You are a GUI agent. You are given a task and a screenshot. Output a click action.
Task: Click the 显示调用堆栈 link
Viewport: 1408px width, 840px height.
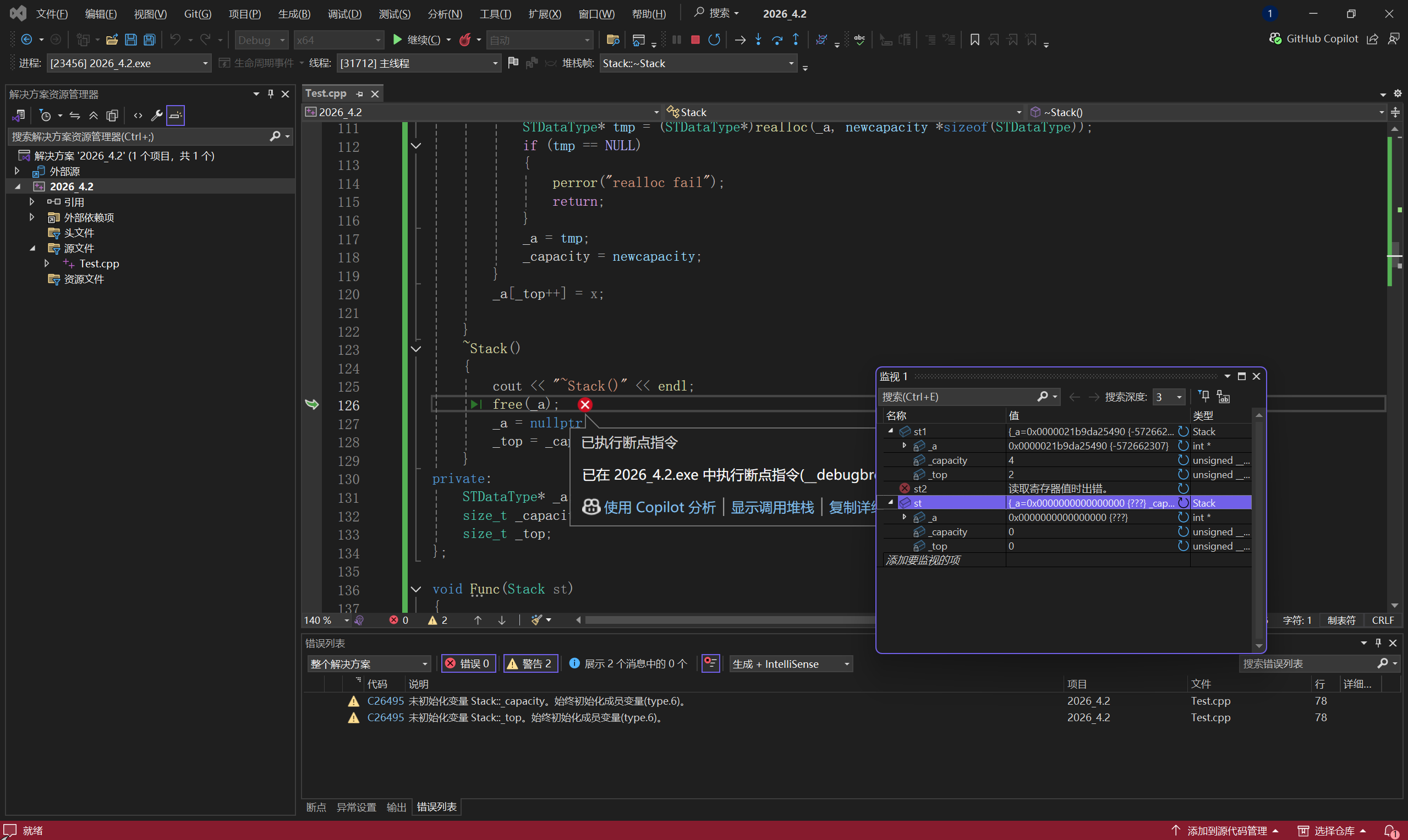772,507
